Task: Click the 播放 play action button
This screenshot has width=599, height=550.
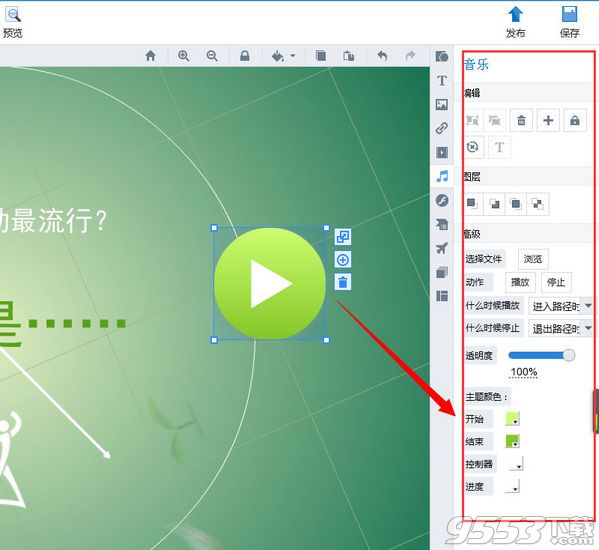Action: pyautogui.click(x=520, y=283)
